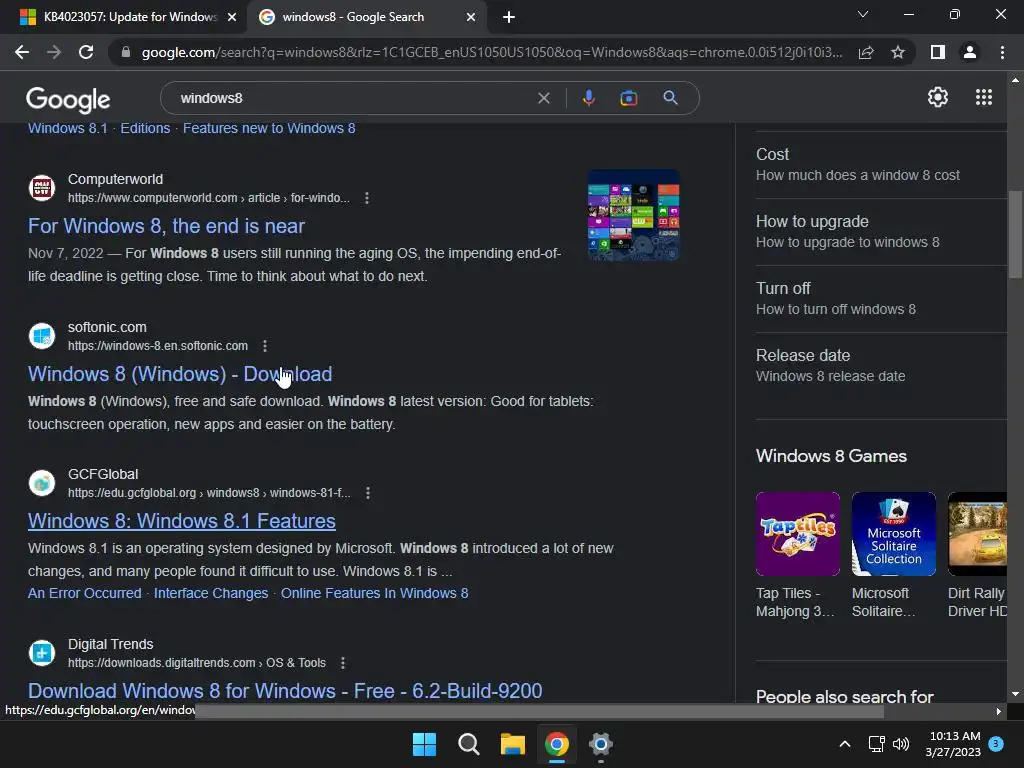Open the volume speaker icon in tray
Screen dimensions: 1024x768
[901, 744]
